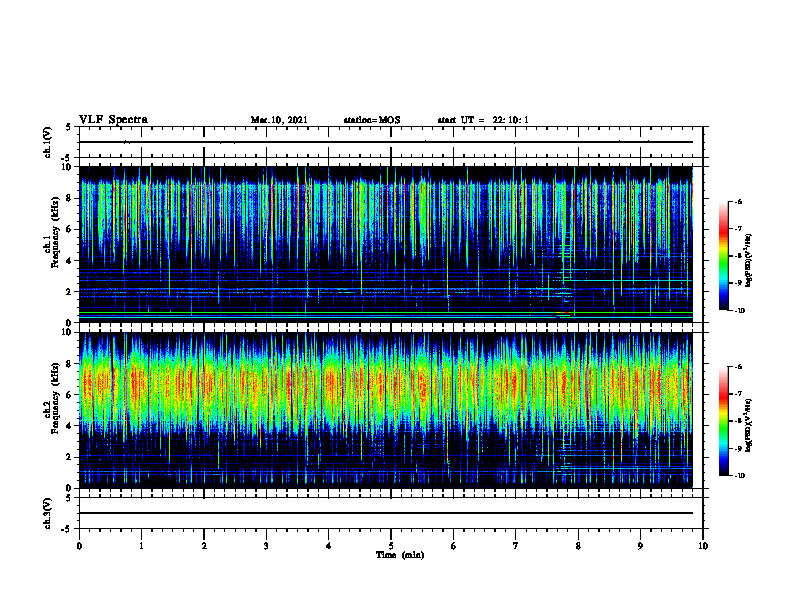Image resolution: width=792 pixels, height=612 pixels.
Task: Click the time axis tick label "3"
Action: (266, 546)
